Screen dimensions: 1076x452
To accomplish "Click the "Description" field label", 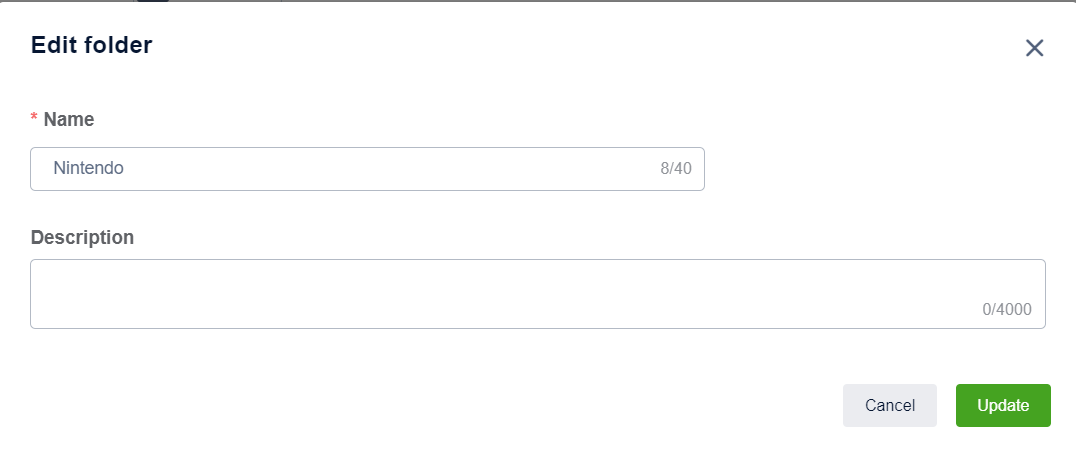I will click(82, 238).
